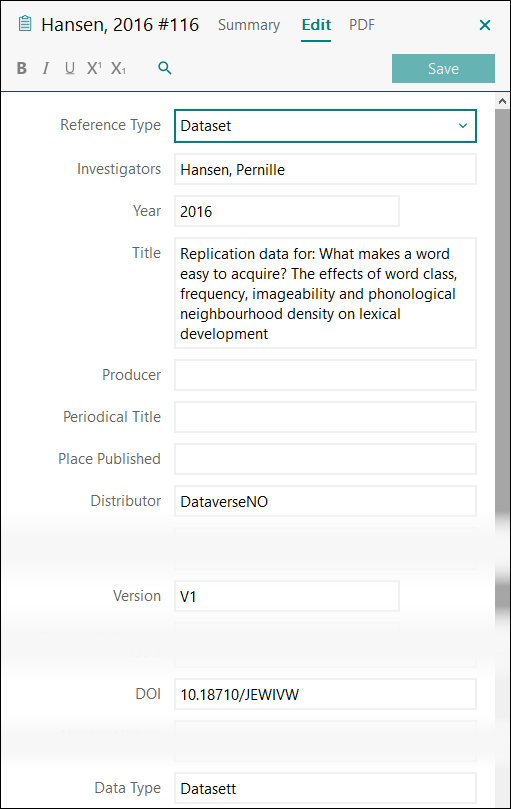Click the empty Producer field
Screen dimensions: 511x809
point(325,375)
